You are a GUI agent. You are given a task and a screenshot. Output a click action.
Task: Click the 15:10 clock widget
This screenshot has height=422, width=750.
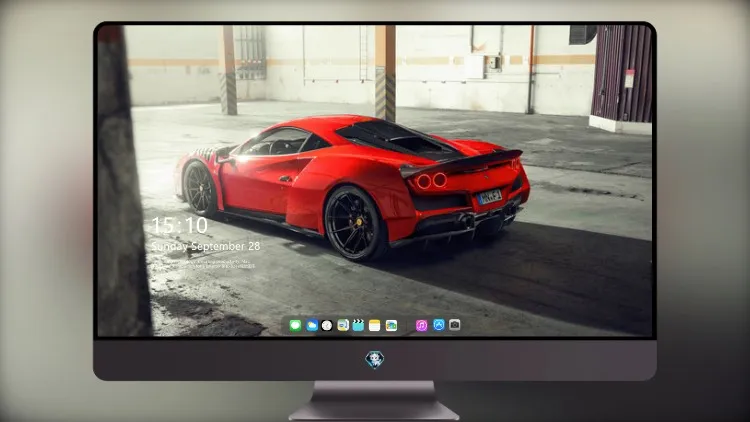[180, 225]
